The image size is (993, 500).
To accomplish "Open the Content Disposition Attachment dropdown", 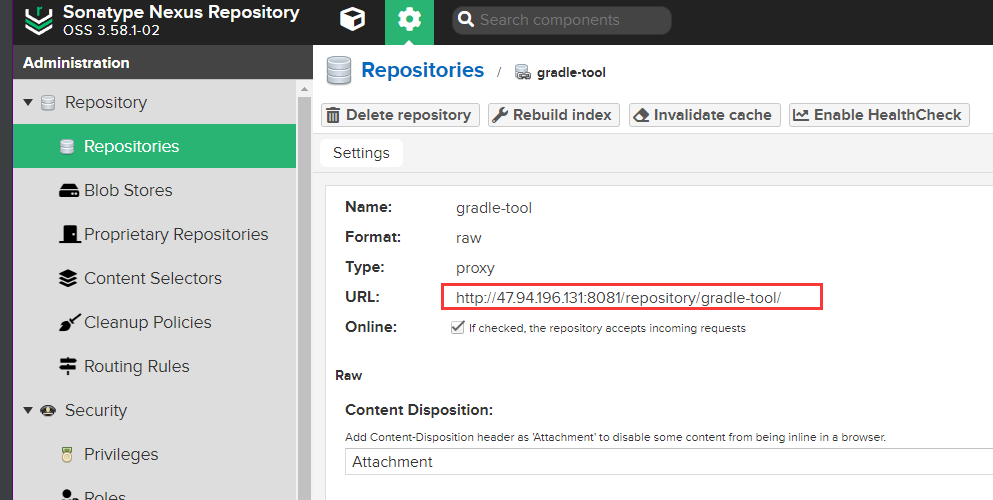I will tap(670, 462).
